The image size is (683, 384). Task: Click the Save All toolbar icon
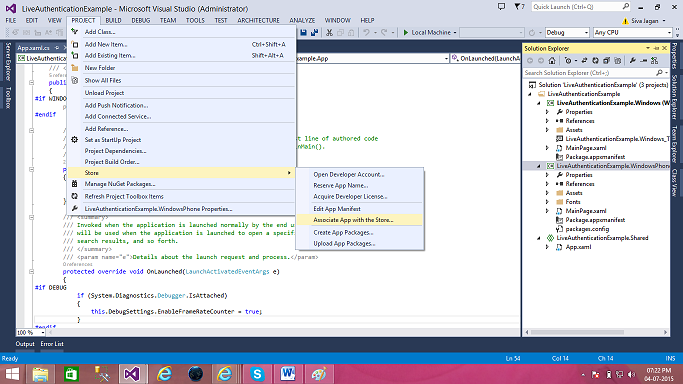click(314, 33)
